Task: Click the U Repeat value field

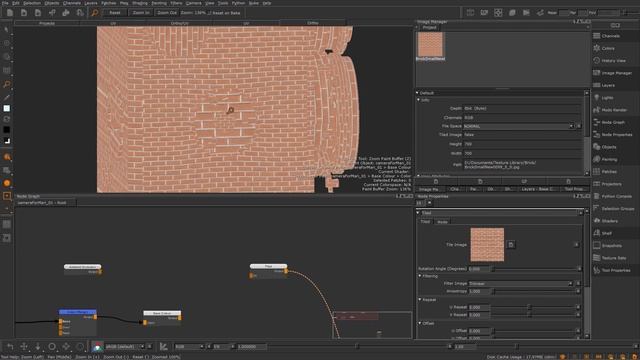Action: [479, 307]
